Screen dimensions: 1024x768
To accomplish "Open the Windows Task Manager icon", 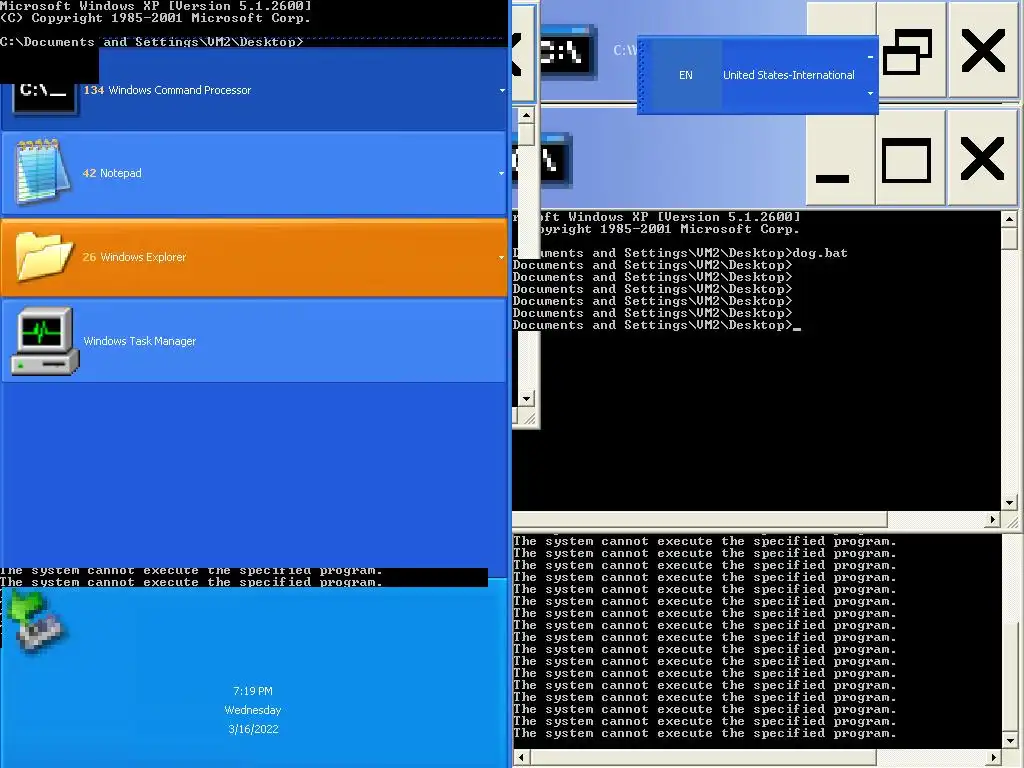I will click(44, 342).
